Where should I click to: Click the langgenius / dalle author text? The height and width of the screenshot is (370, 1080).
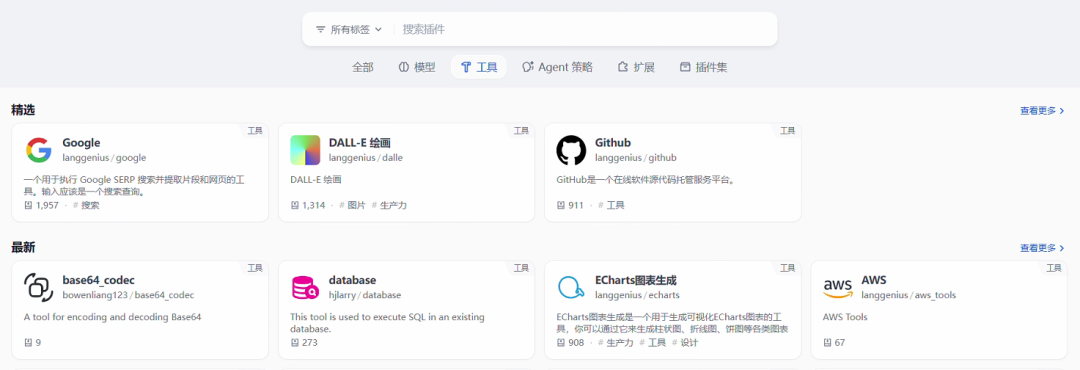(366, 158)
